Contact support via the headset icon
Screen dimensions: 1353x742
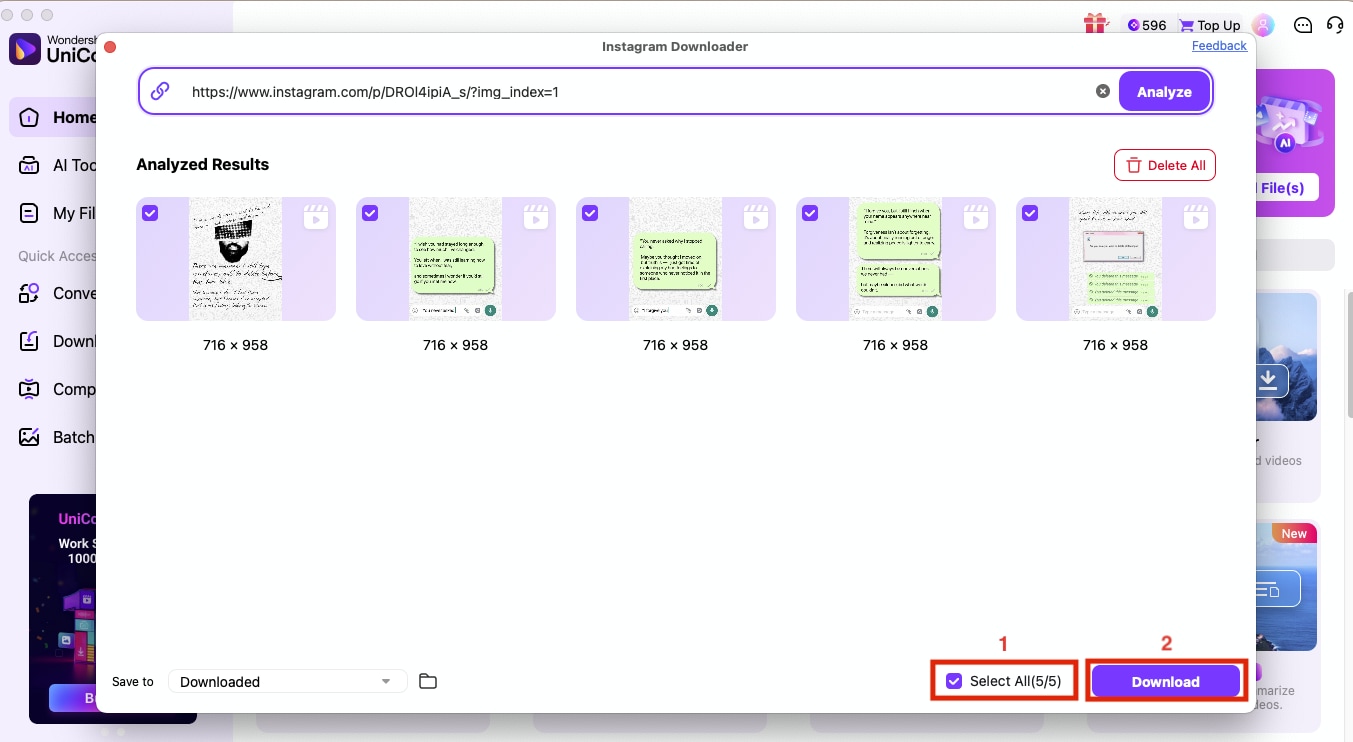[x=1334, y=24]
